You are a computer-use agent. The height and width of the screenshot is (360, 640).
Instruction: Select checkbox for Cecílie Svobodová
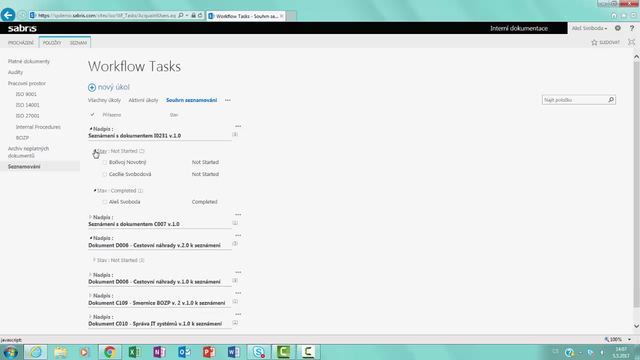pos(105,174)
